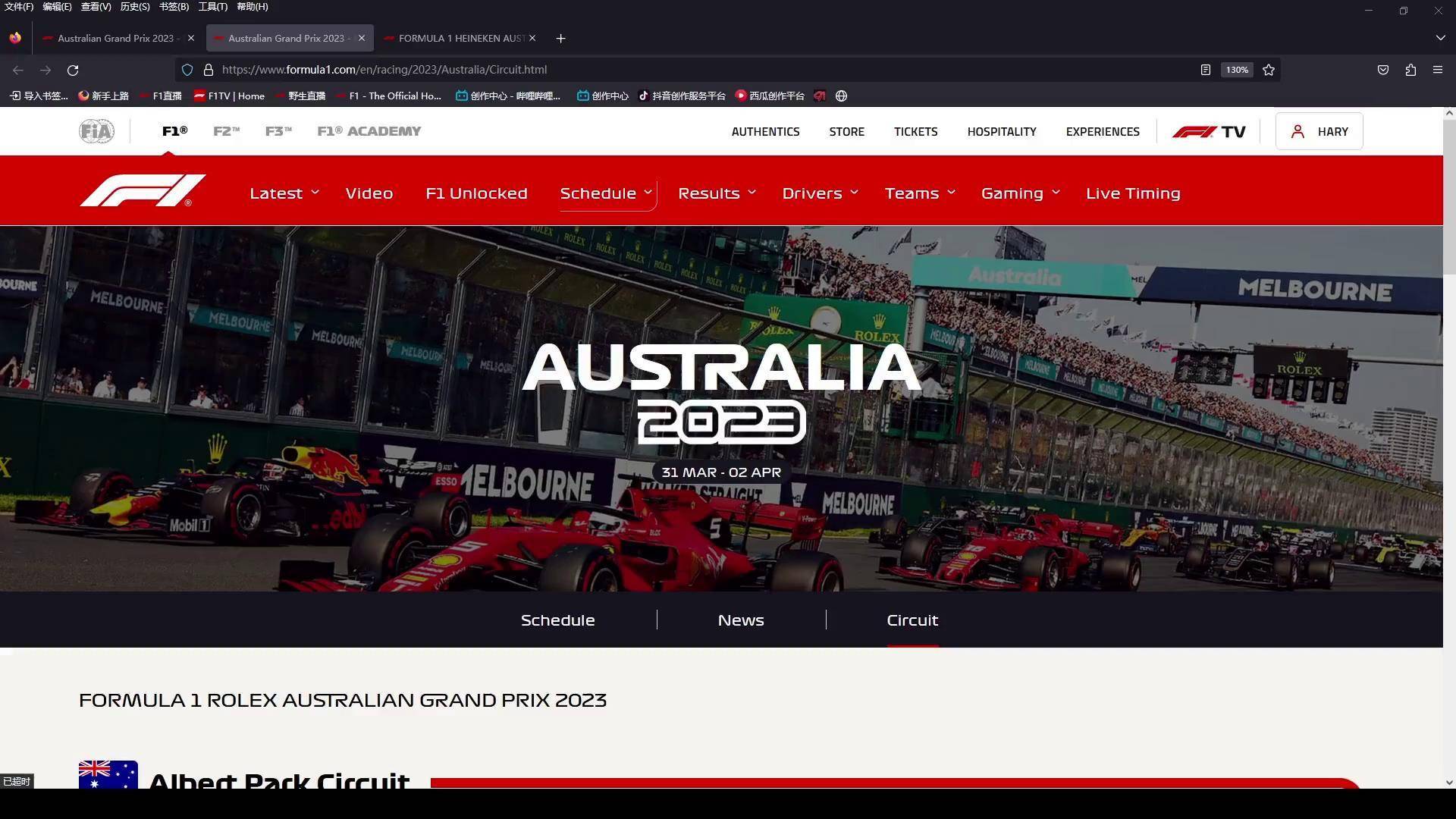Open a new tab with the plus button

[560, 38]
